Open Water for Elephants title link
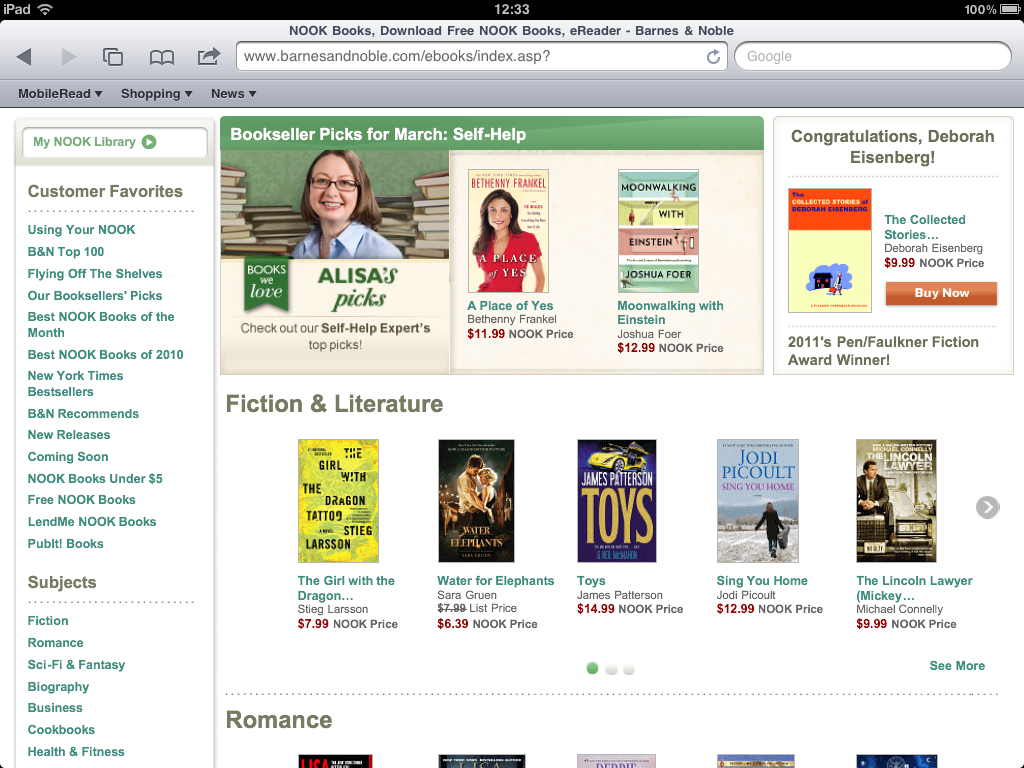The height and width of the screenshot is (768, 1024). pos(496,581)
